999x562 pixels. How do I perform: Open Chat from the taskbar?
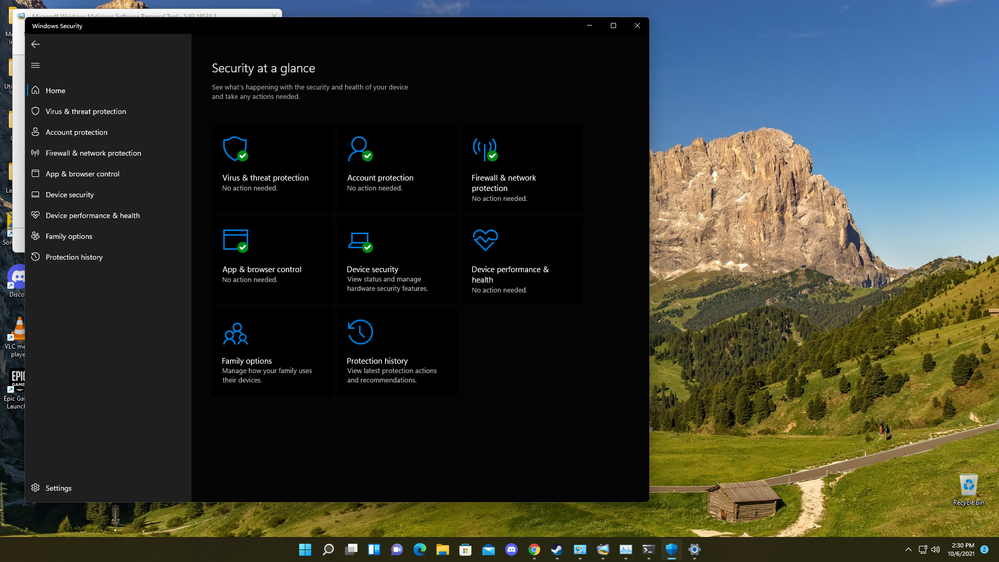(x=397, y=549)
